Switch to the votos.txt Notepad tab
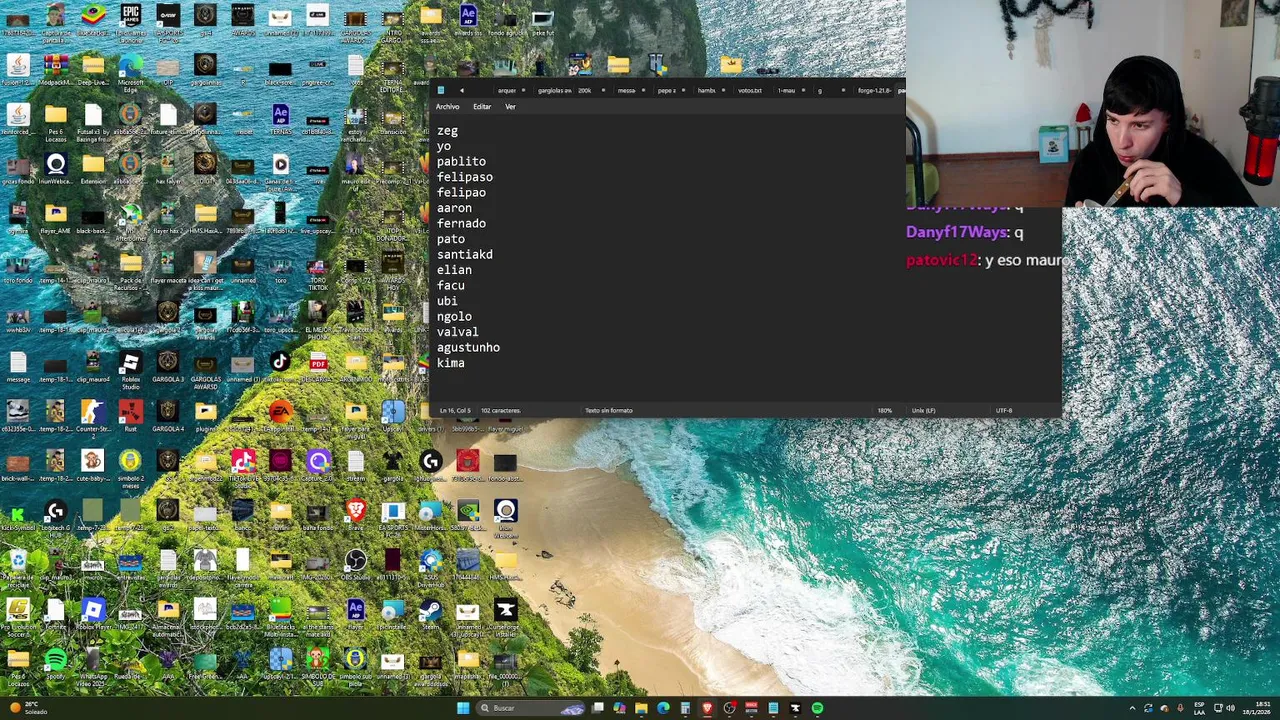The width and height of the screenshot is (1280, 720). tap(750, 90)
